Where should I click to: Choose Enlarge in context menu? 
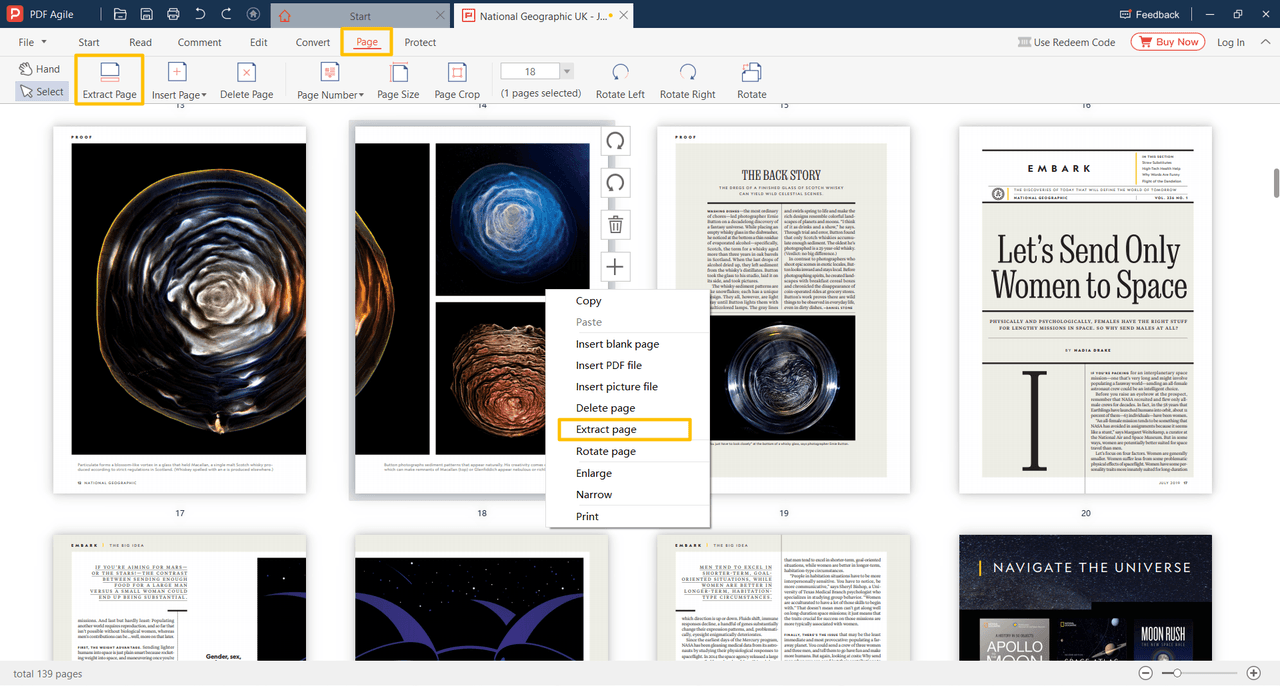tap(628, 473)
